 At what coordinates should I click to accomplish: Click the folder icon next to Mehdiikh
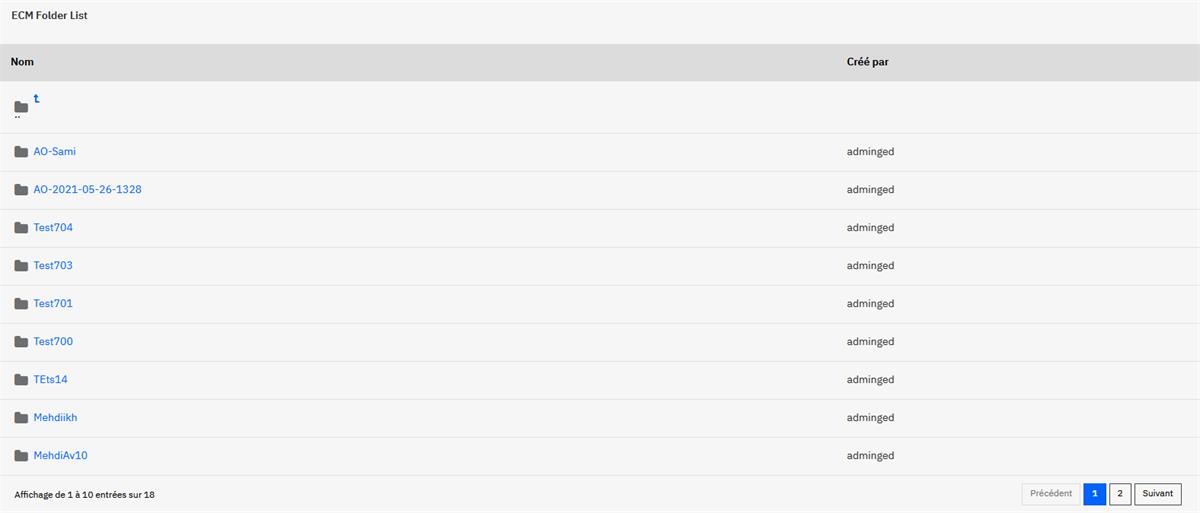click(21, 418)
